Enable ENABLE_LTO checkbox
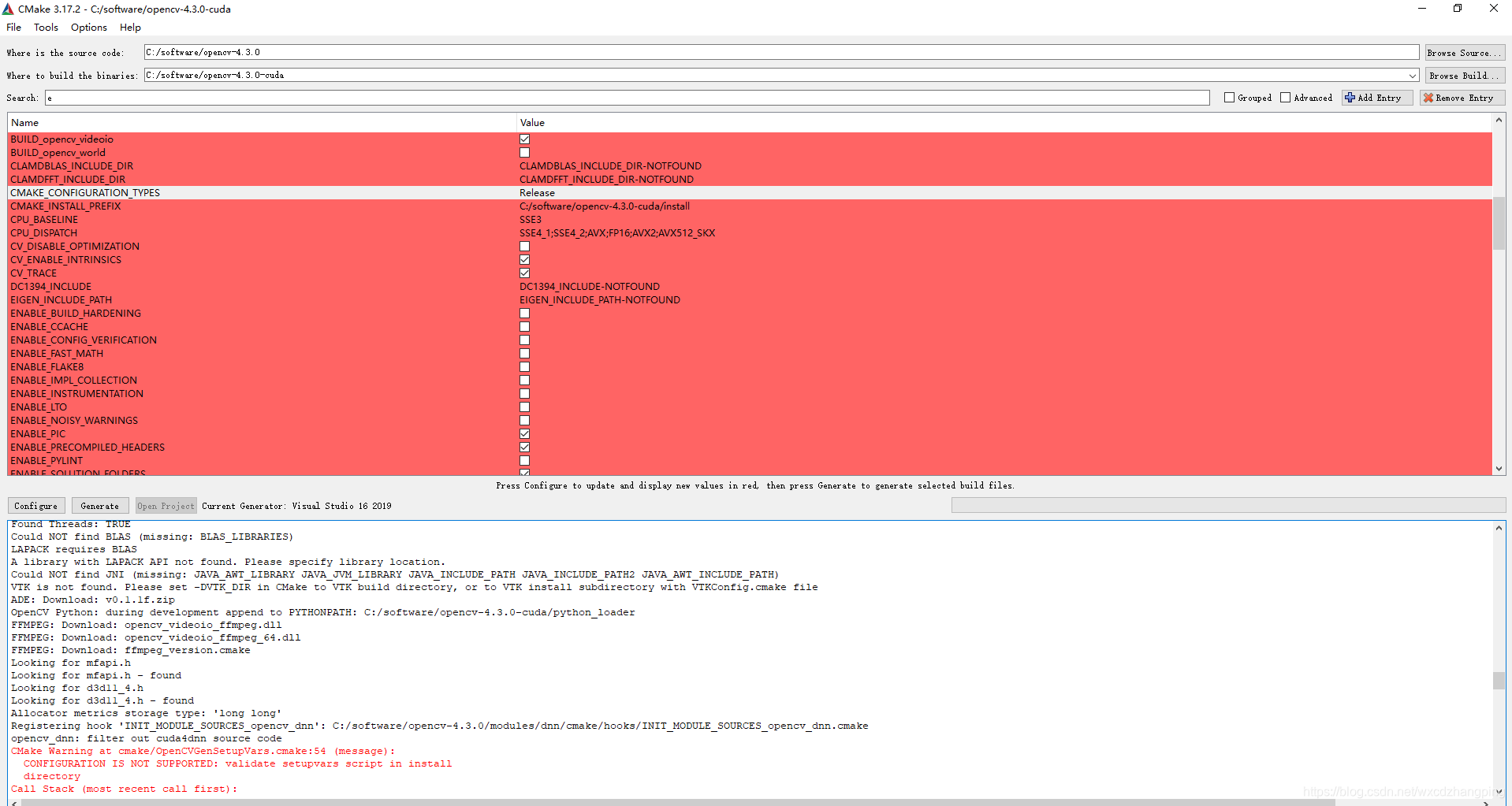Screen dimensions: 1512x806 [x=524, y=407]
